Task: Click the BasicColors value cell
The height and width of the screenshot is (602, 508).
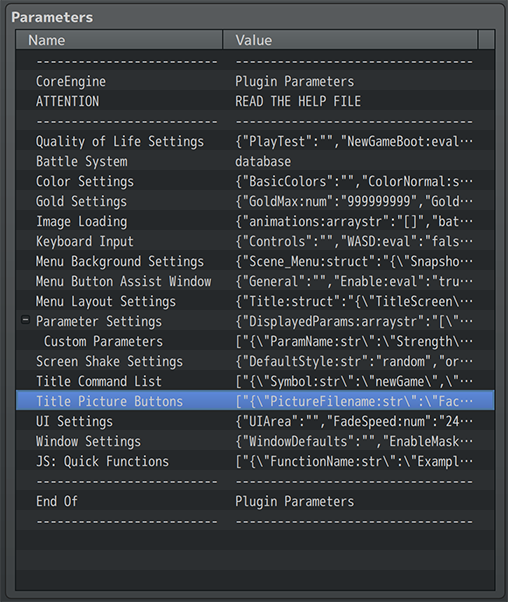Action: point(354,181)
